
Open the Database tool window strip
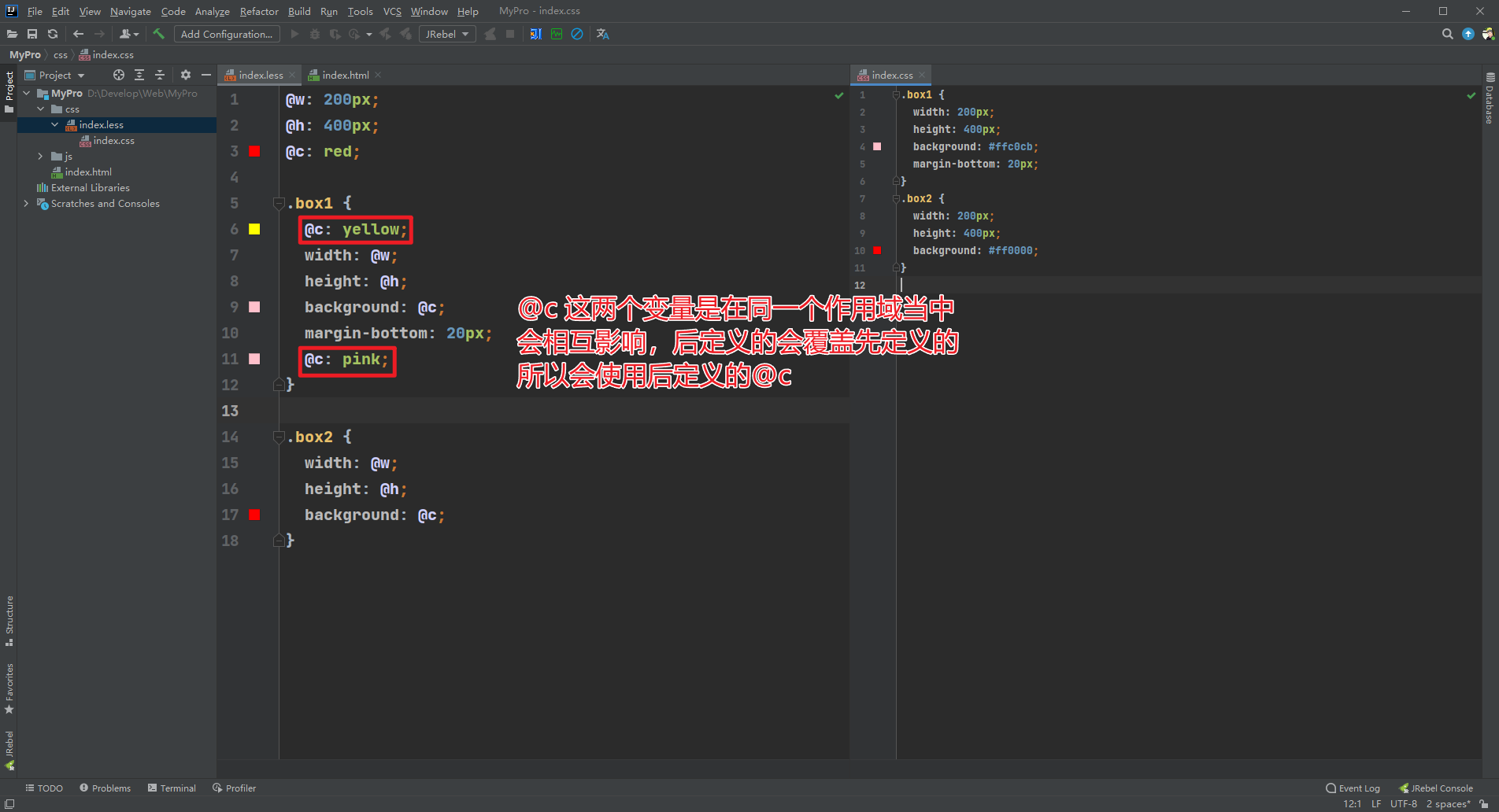click(1490, 98)
